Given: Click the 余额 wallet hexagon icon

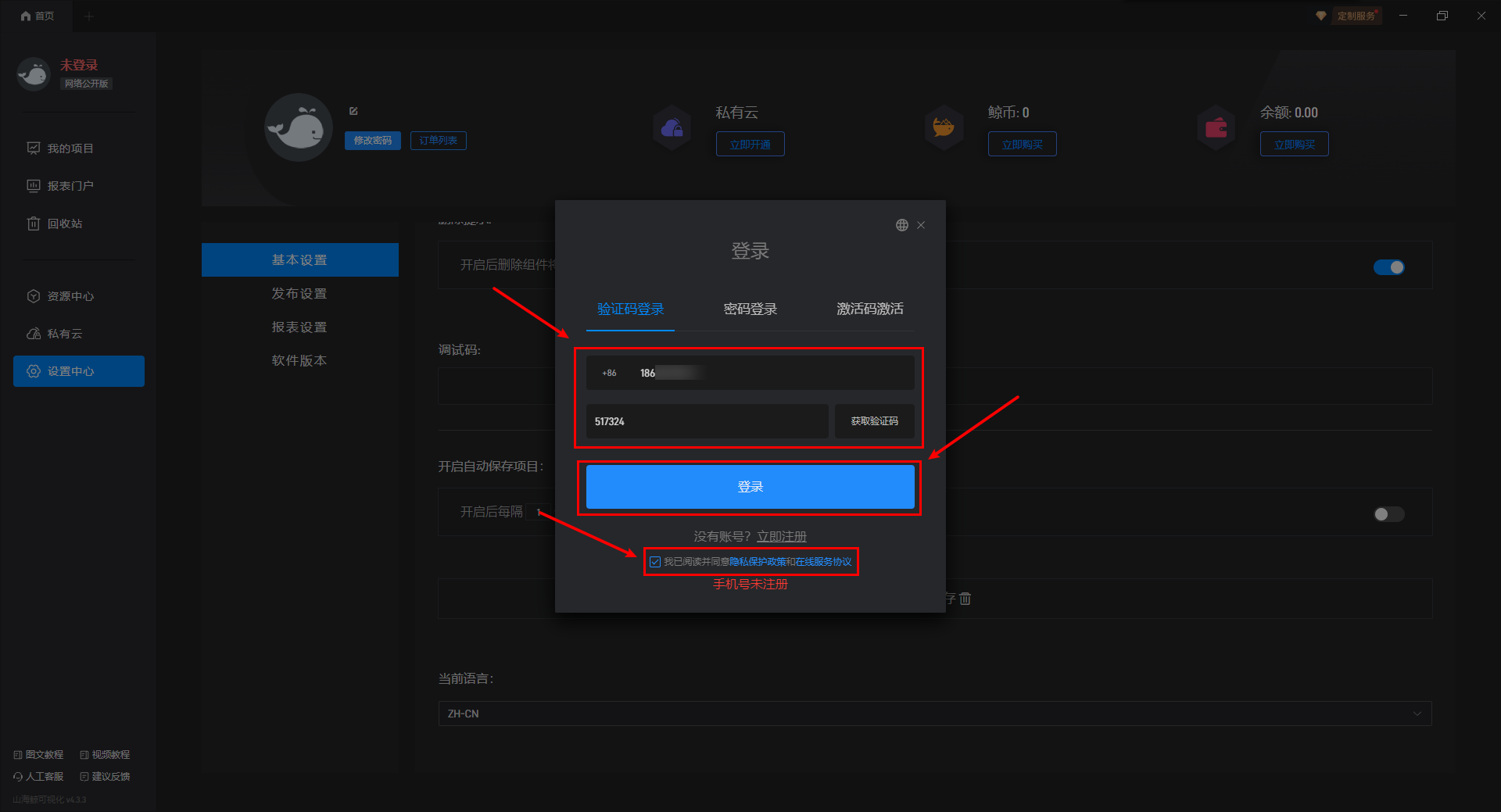Looking at the screenshot, I should coord(1216,127).
